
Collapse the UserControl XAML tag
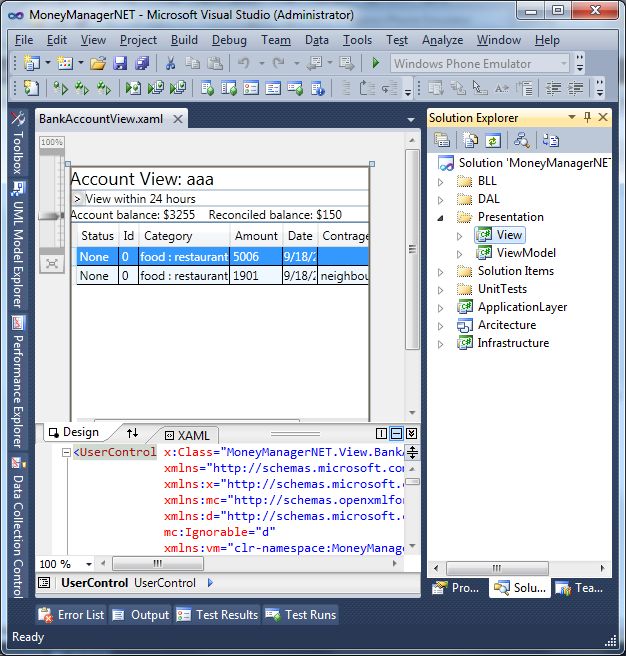66,452
